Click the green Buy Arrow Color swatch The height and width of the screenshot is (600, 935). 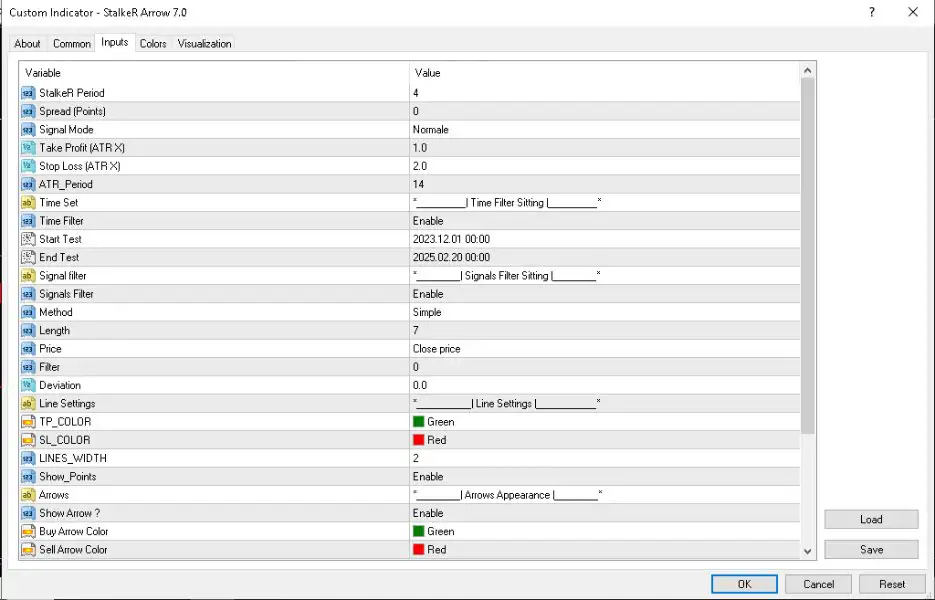419,531
